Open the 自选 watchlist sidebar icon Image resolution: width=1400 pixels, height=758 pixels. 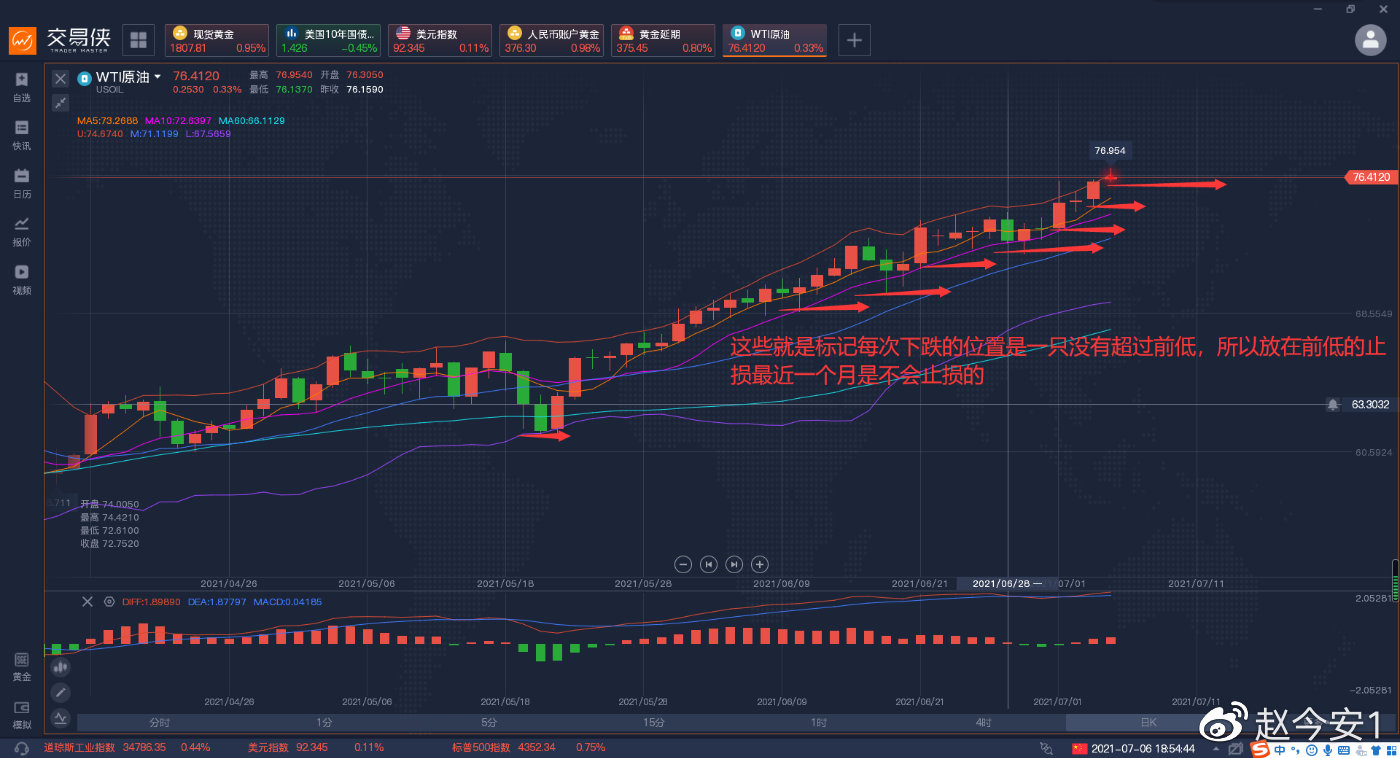coord(21,86)
